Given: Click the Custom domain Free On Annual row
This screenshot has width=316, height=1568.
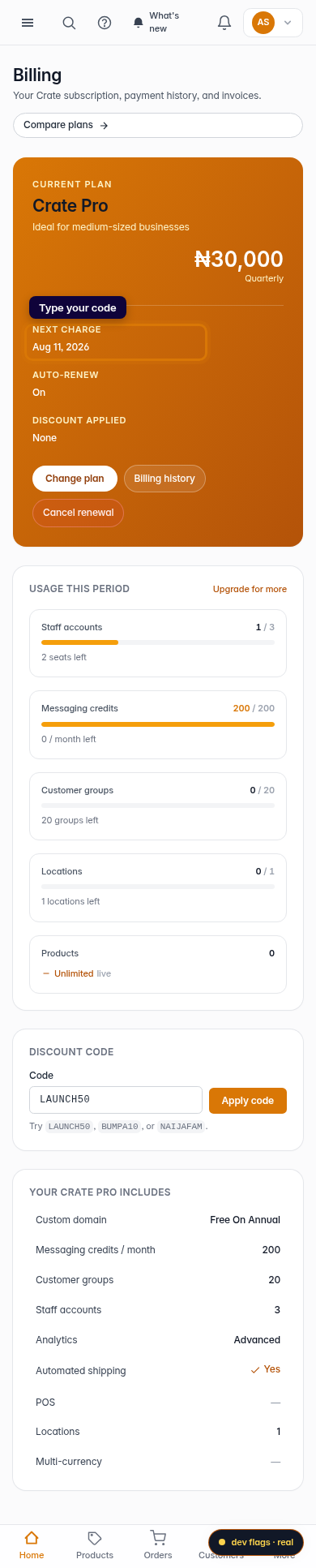Looking at the screenshot, I should tap(158, 1220).
